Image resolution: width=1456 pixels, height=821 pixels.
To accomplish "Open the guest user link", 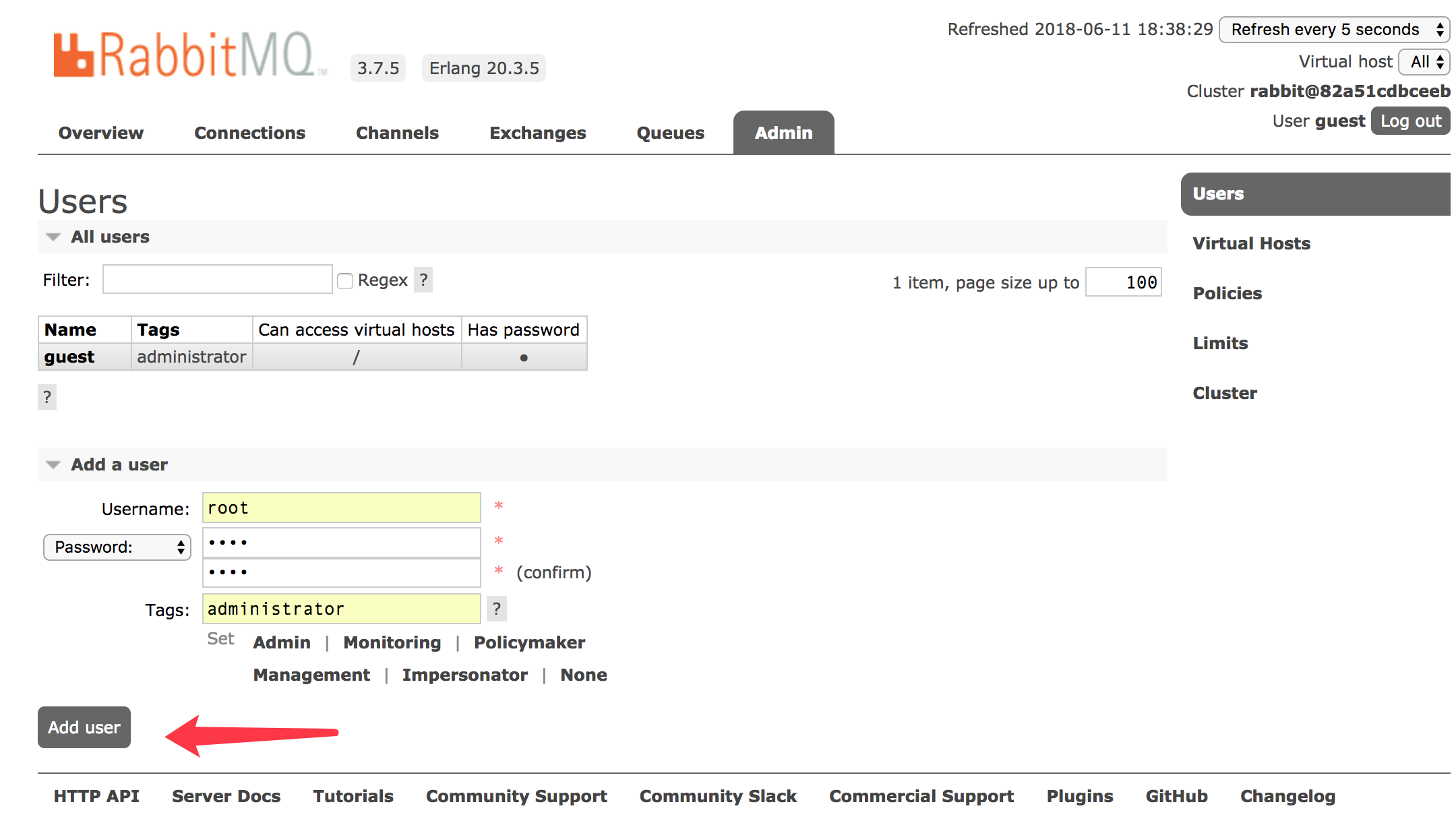I will pos(69,357).
